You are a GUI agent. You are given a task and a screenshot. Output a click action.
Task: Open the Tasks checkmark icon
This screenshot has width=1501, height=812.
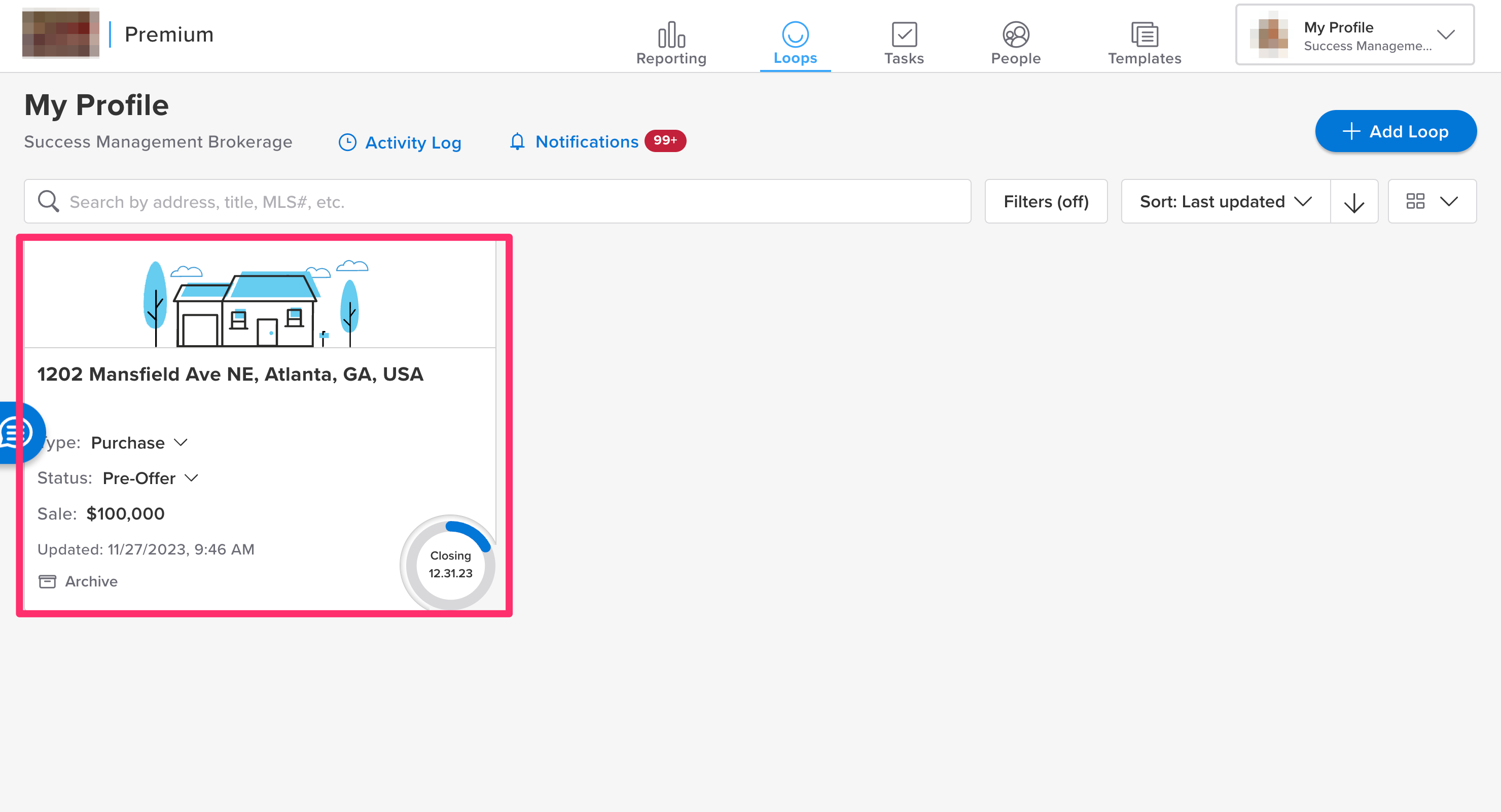coord(904,35)
